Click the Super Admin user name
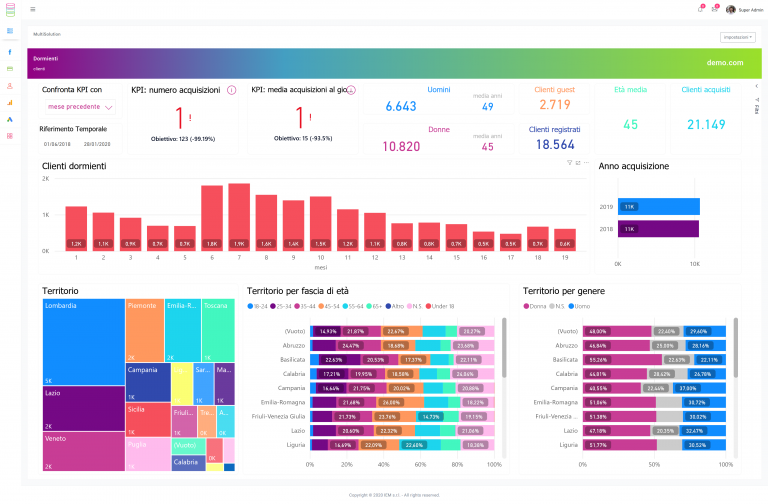The height and width of the screenshot is (504, 768). (750, 10)
